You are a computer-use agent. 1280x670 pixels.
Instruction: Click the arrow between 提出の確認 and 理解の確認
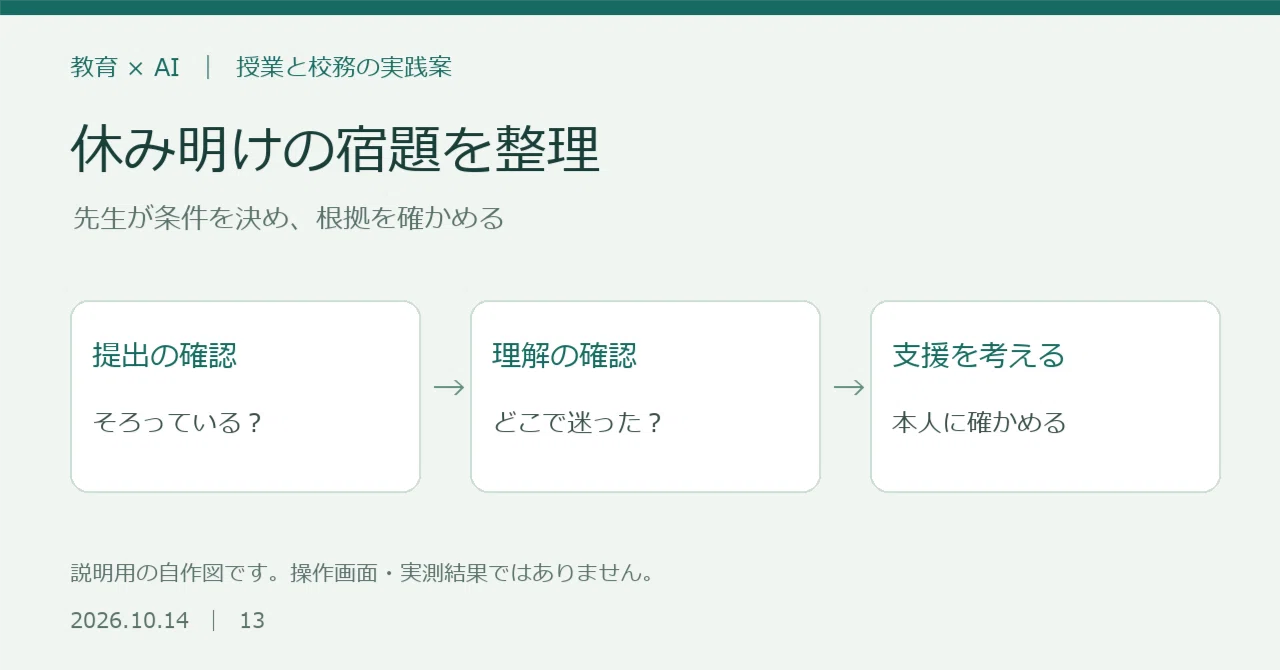pos(449,388)
